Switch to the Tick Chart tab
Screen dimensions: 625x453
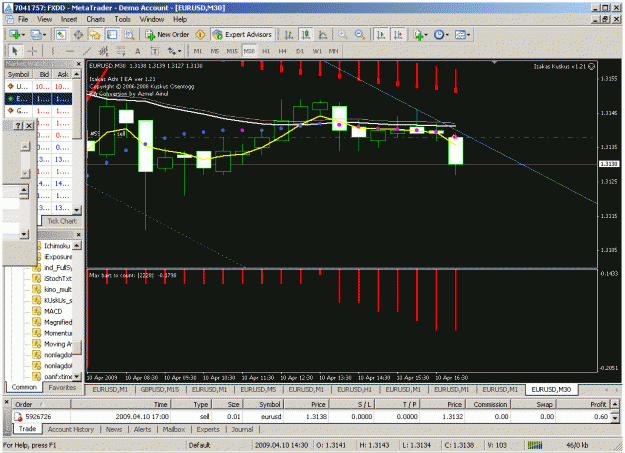click(x=62, y=221)
